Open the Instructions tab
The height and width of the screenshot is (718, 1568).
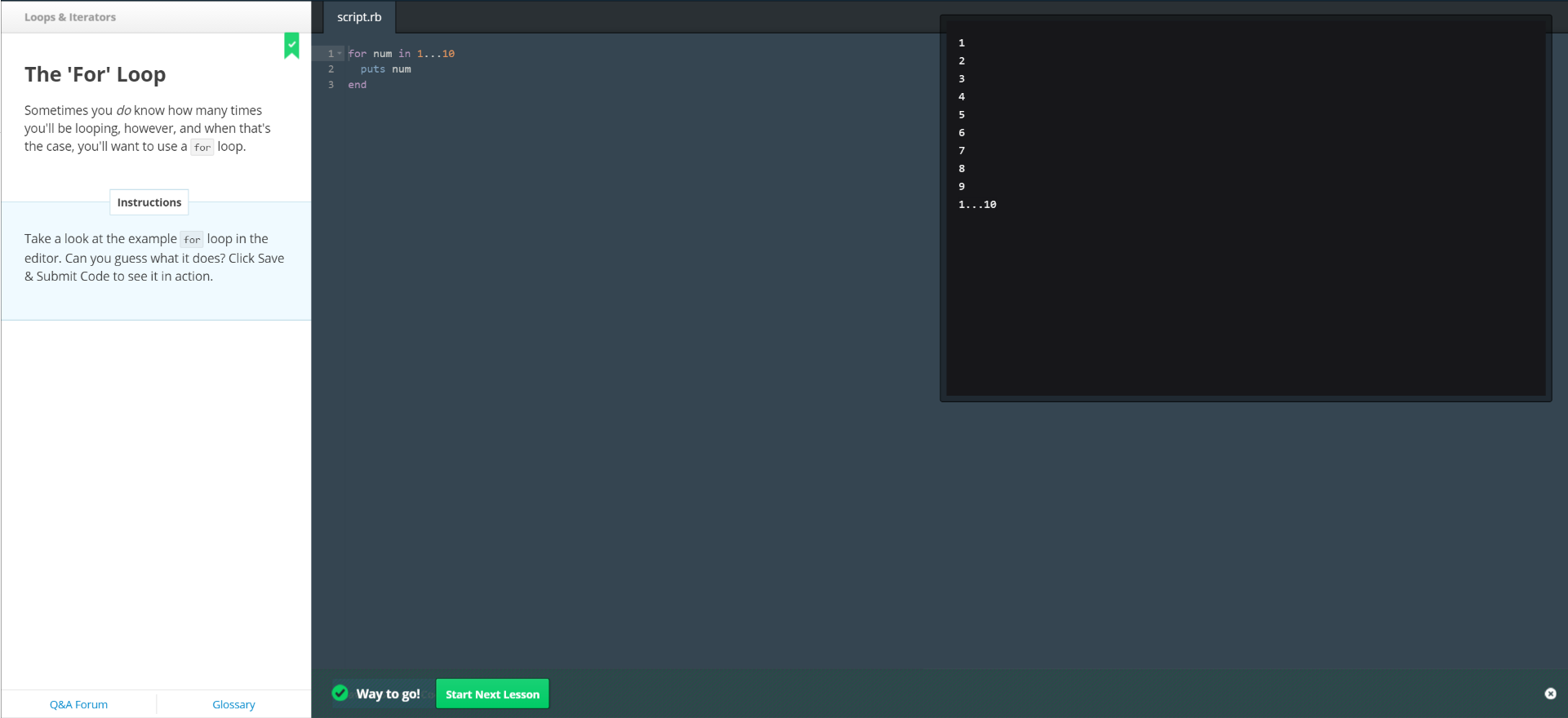coord(149,202)
